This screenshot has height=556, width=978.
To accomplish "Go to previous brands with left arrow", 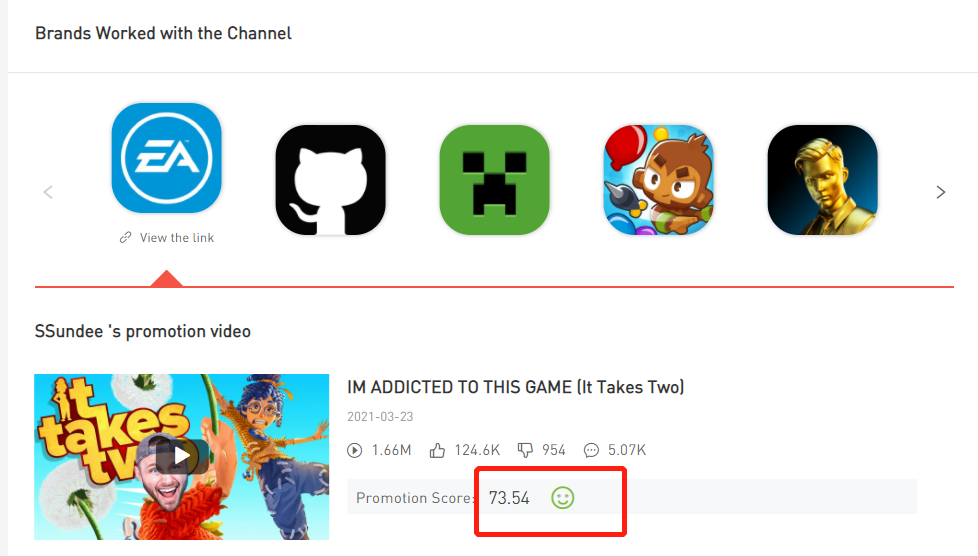I will 48,192.
